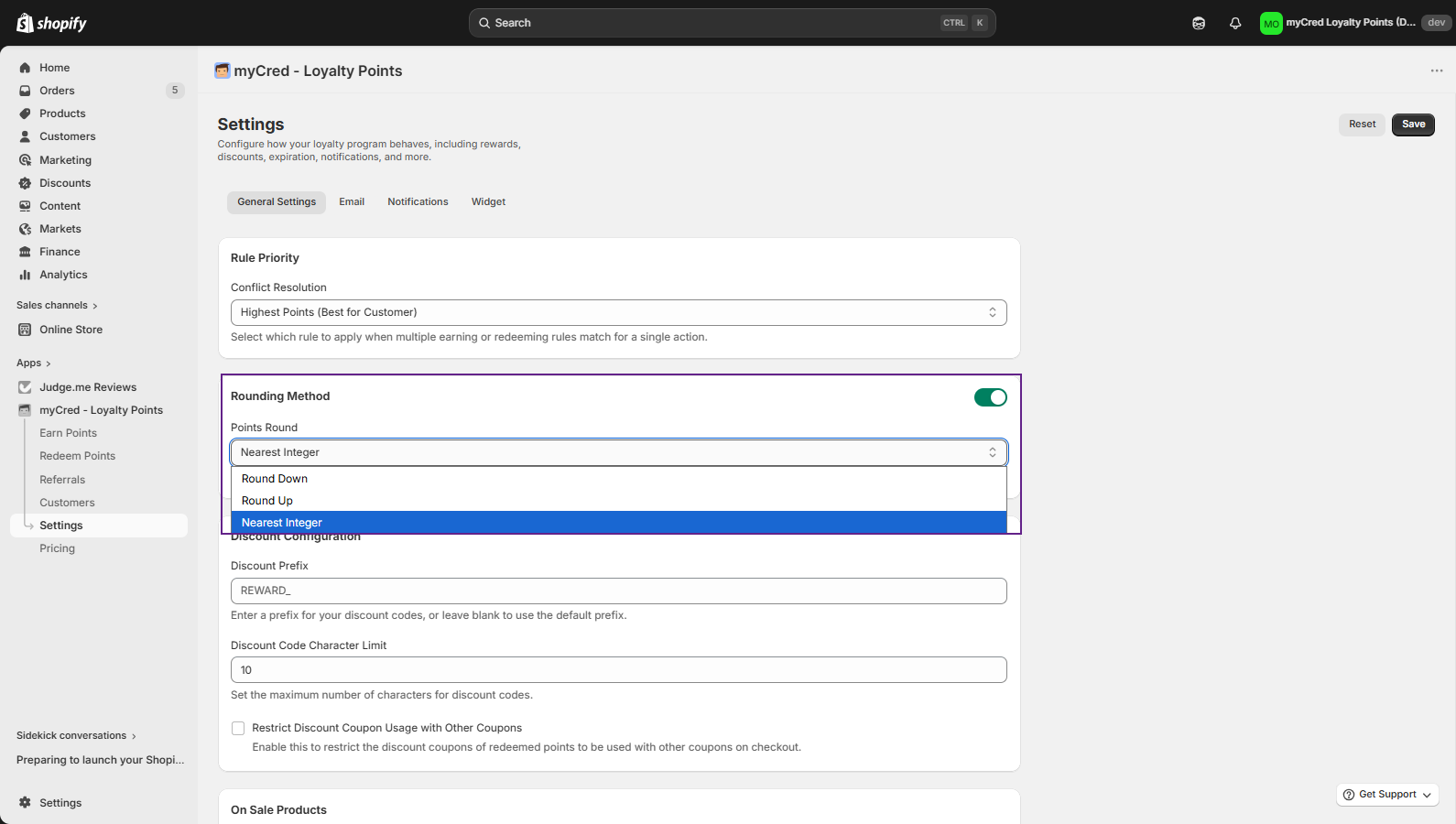Click the Reset button
Screen dimensions: 1456x824
tap(1362, 125)
